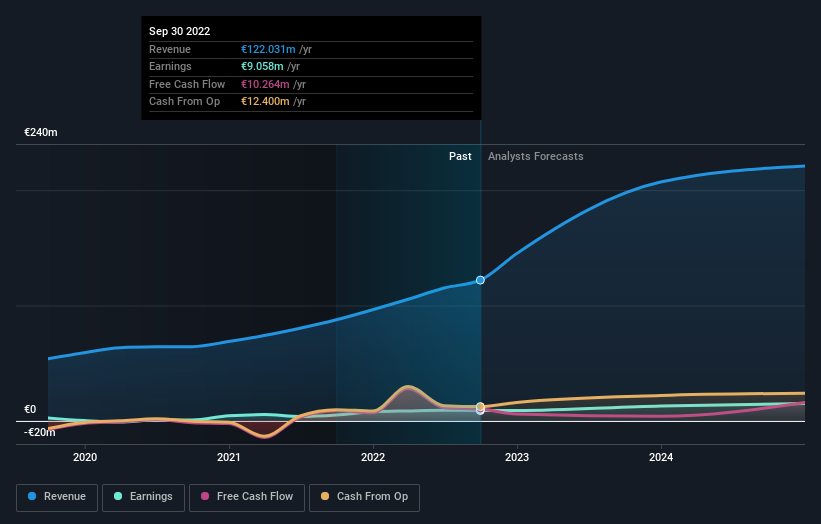Image resolution: width=821 pixels, height=524 pixels.
Task: Select the Revenue data point marker on chart
Action: pos(480,280)
